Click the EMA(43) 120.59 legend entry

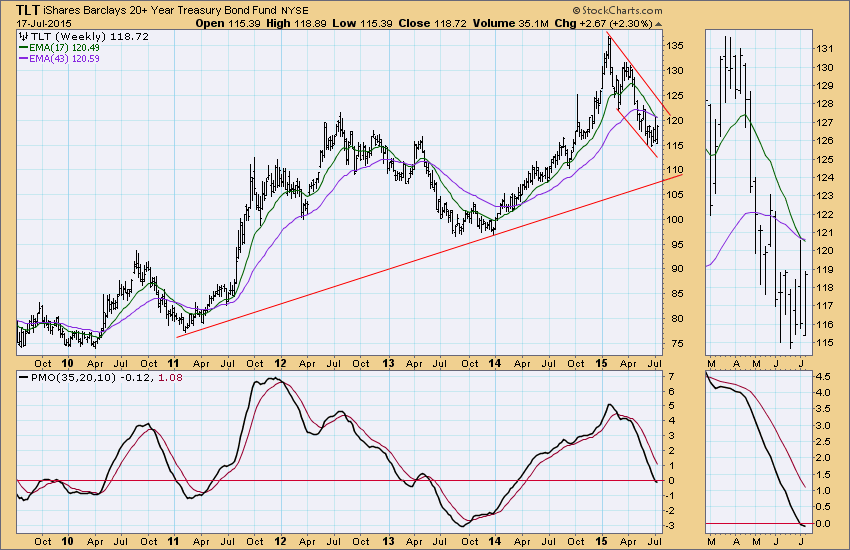[60, 59]
